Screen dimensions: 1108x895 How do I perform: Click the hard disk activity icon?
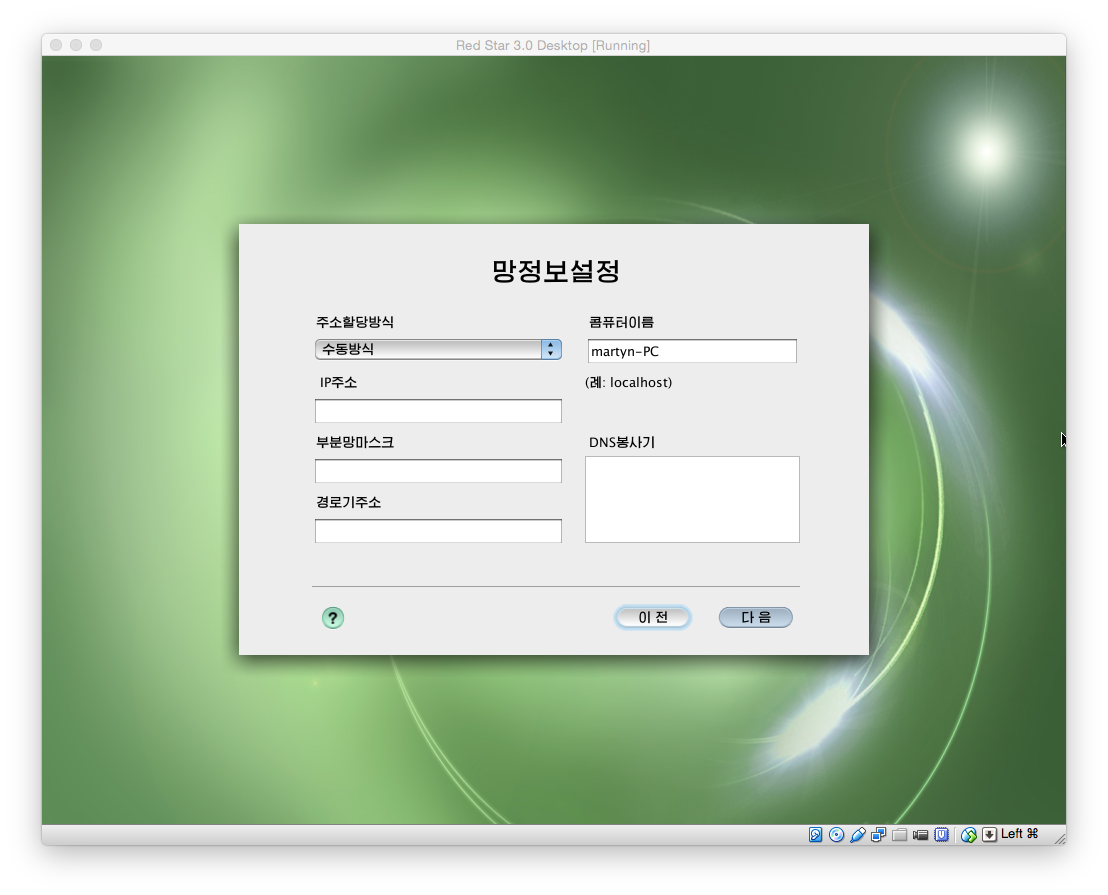click(x=816, y=834)
